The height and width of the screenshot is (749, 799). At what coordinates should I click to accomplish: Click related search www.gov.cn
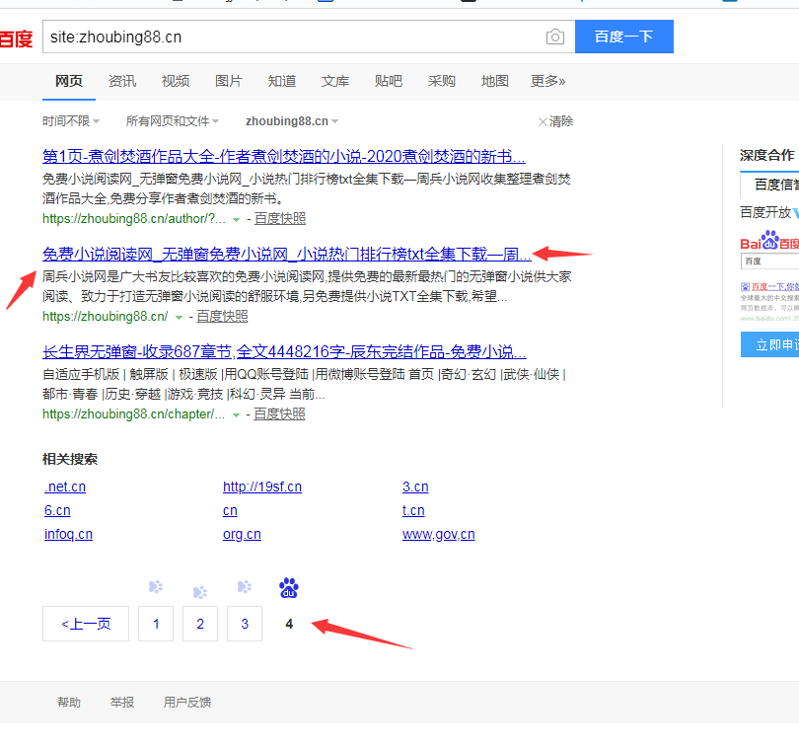point(439,534)
